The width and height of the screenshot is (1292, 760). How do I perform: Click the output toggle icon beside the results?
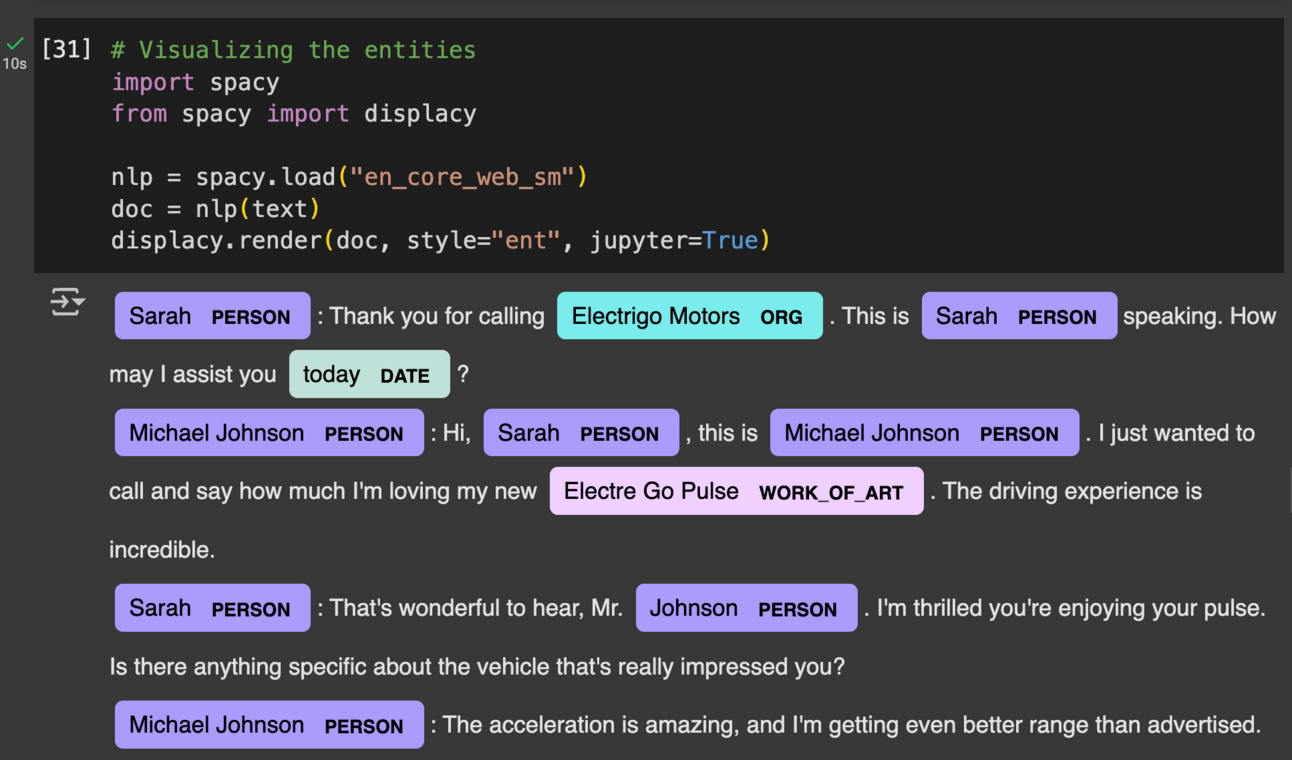68,301
